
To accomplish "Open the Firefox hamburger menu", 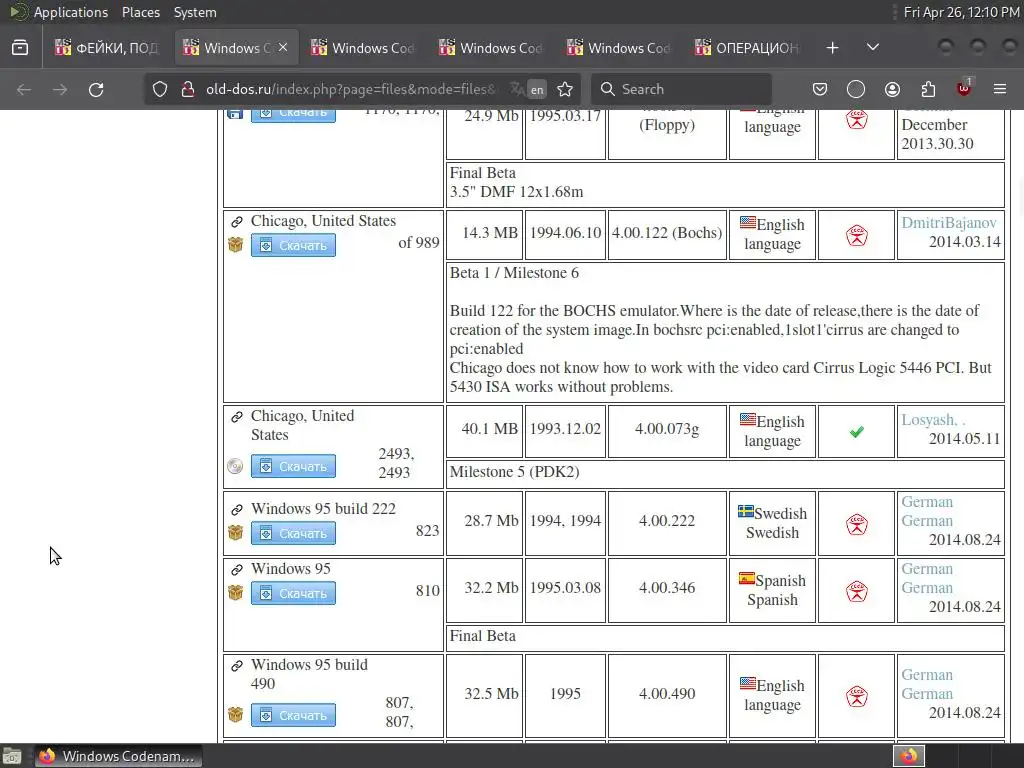I will tap(1000, 89).
